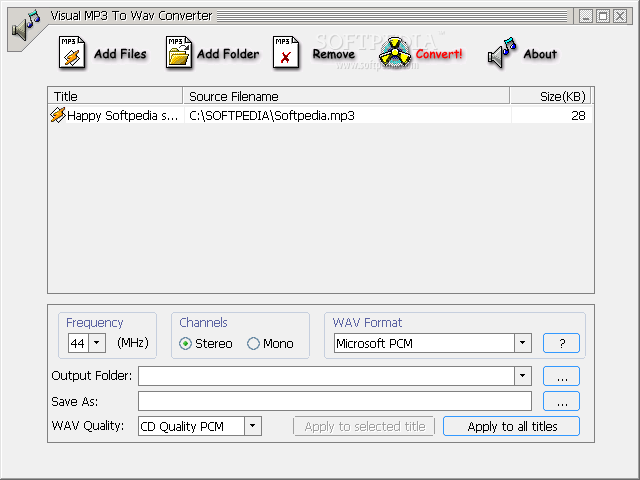Expand the Output Folder dropdown arrow
This screenshot has height=480, width=640.
click(522, 376)
